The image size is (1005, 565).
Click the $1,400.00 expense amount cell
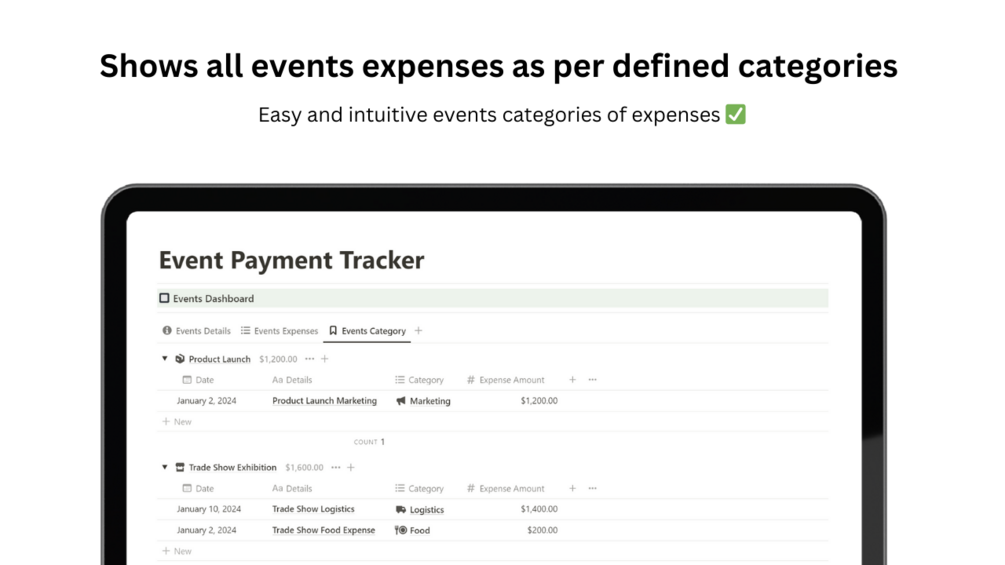(539, 509)
